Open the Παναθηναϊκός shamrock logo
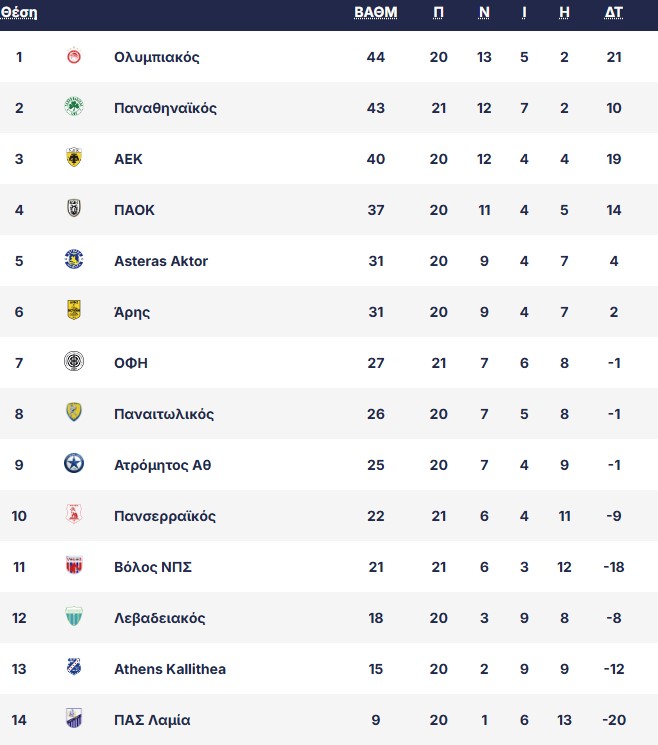Screen dimensions: 658x745 [x=74, y=107]
